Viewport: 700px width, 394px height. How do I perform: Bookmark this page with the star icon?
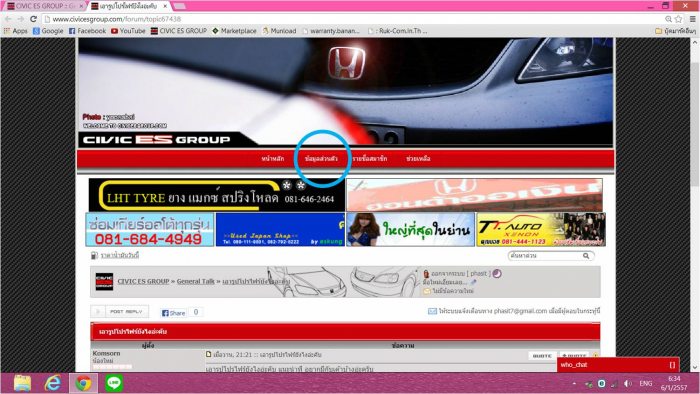tap(679, 19)
